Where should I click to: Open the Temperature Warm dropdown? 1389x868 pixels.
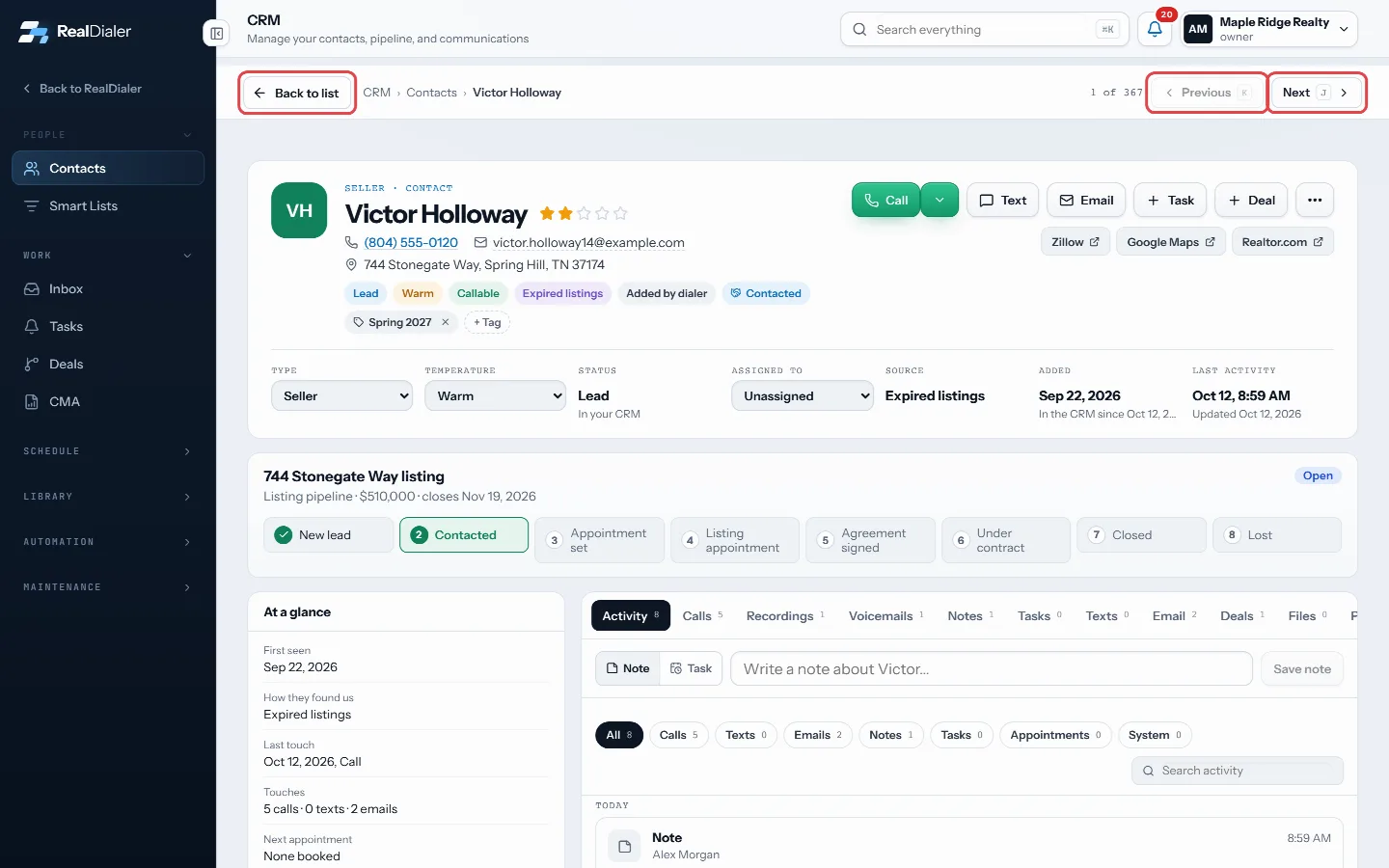[495, 395]
